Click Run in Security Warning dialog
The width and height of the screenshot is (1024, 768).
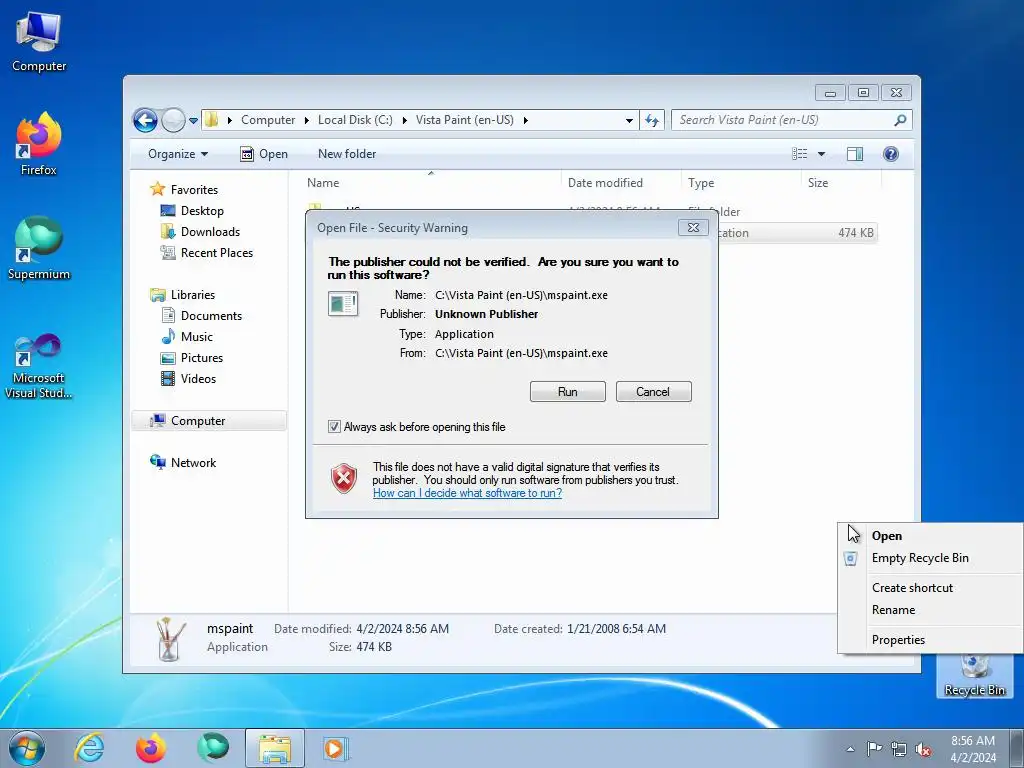click(x=568, y=392)
